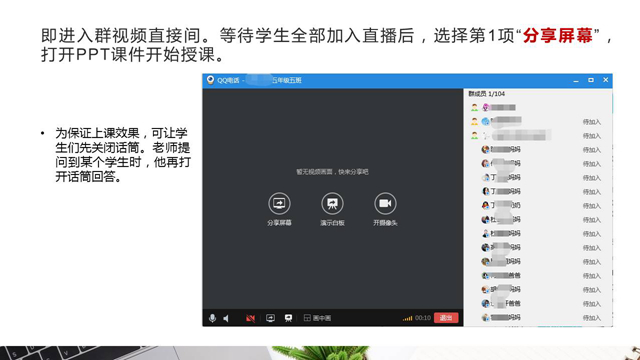Maximize the QQ电话 call window
The width and height of the screenshot is (640, 360).
coord(591,80)
